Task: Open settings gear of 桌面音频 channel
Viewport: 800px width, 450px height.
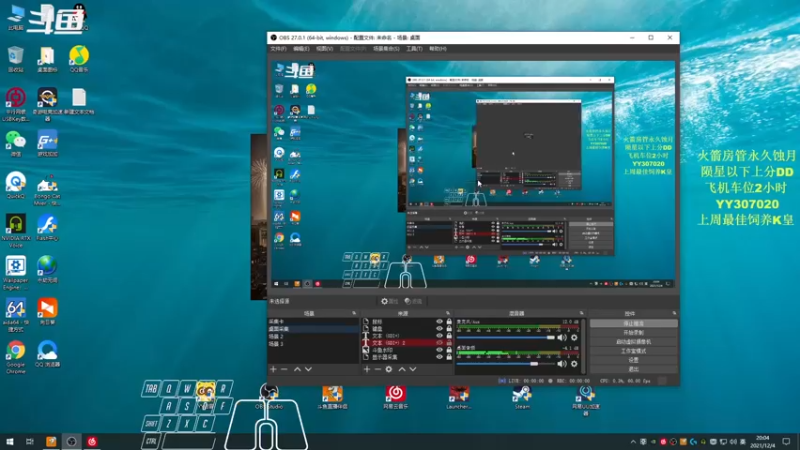Action: click(574, 364)
